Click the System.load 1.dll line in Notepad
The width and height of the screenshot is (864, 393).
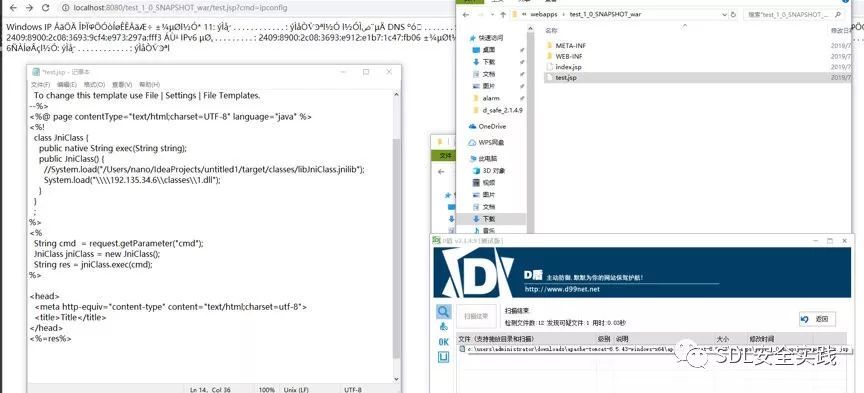[x=132, y=180]
